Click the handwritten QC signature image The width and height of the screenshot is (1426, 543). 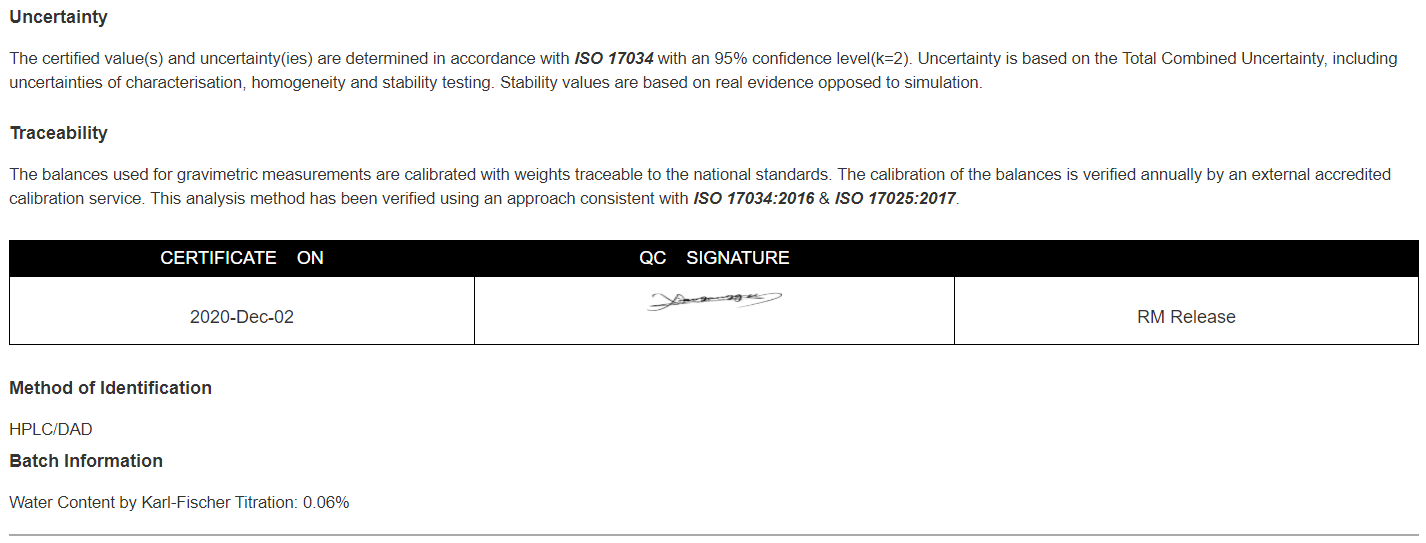coord(714,299)
